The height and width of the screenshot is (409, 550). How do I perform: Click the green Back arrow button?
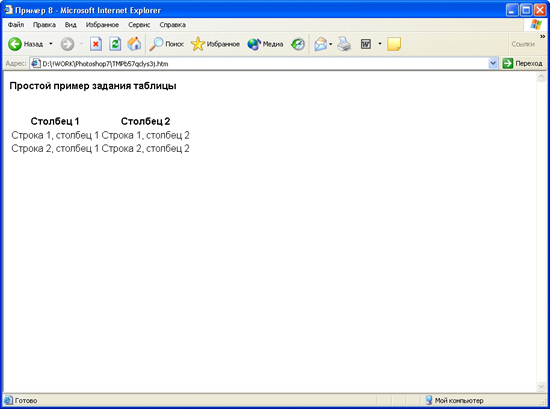coord(15,44)
